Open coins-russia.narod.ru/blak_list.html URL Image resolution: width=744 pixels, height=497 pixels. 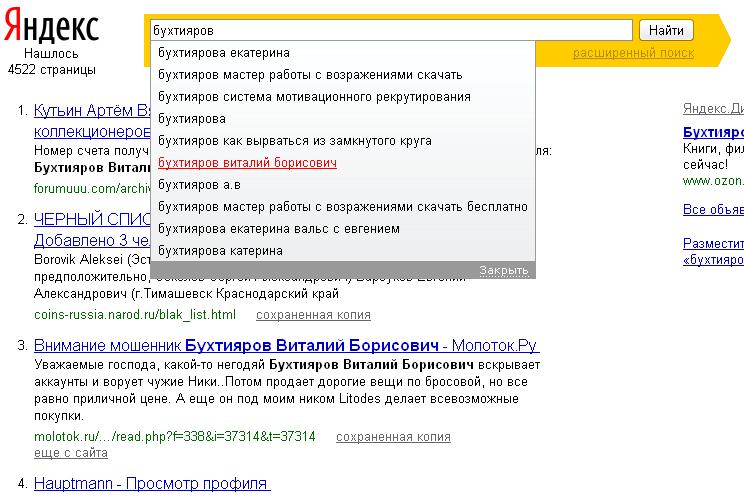point(135,315)
